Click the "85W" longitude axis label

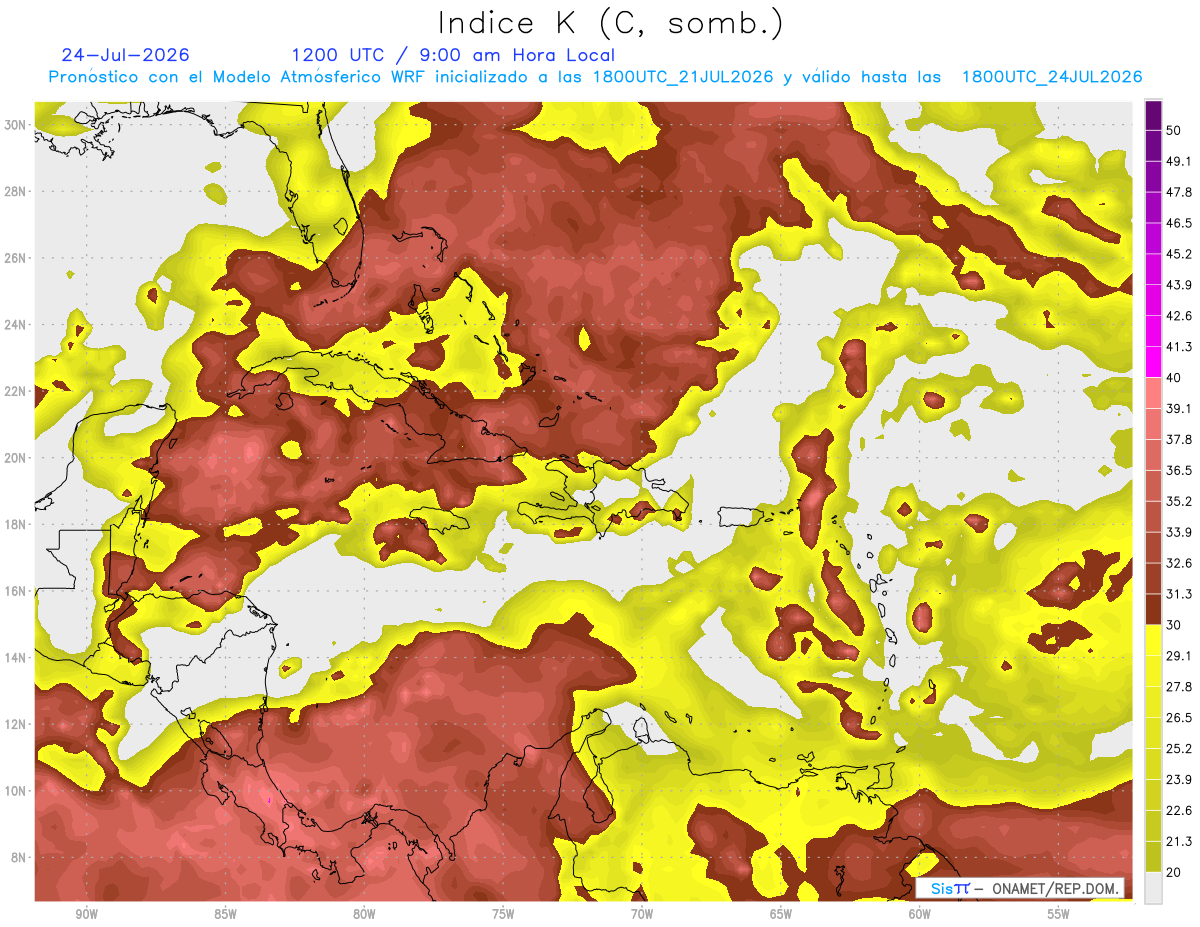[225, 914]
